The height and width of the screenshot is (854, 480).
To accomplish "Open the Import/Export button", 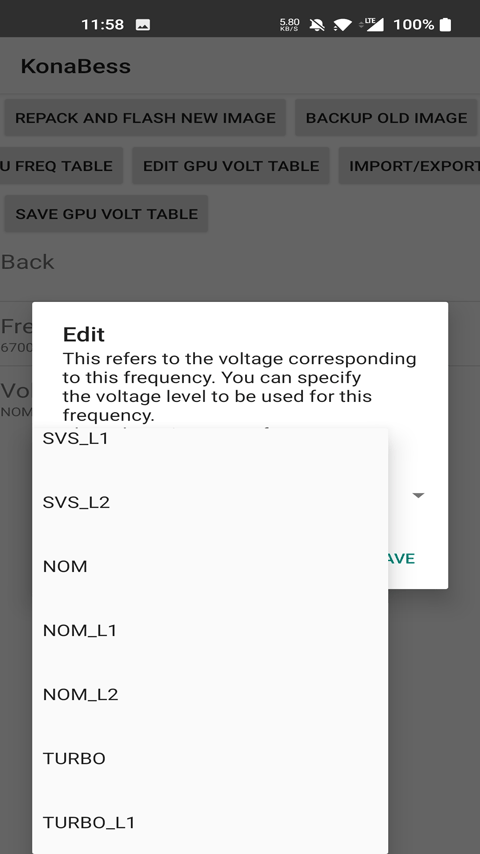I will [x=410, y=166].
